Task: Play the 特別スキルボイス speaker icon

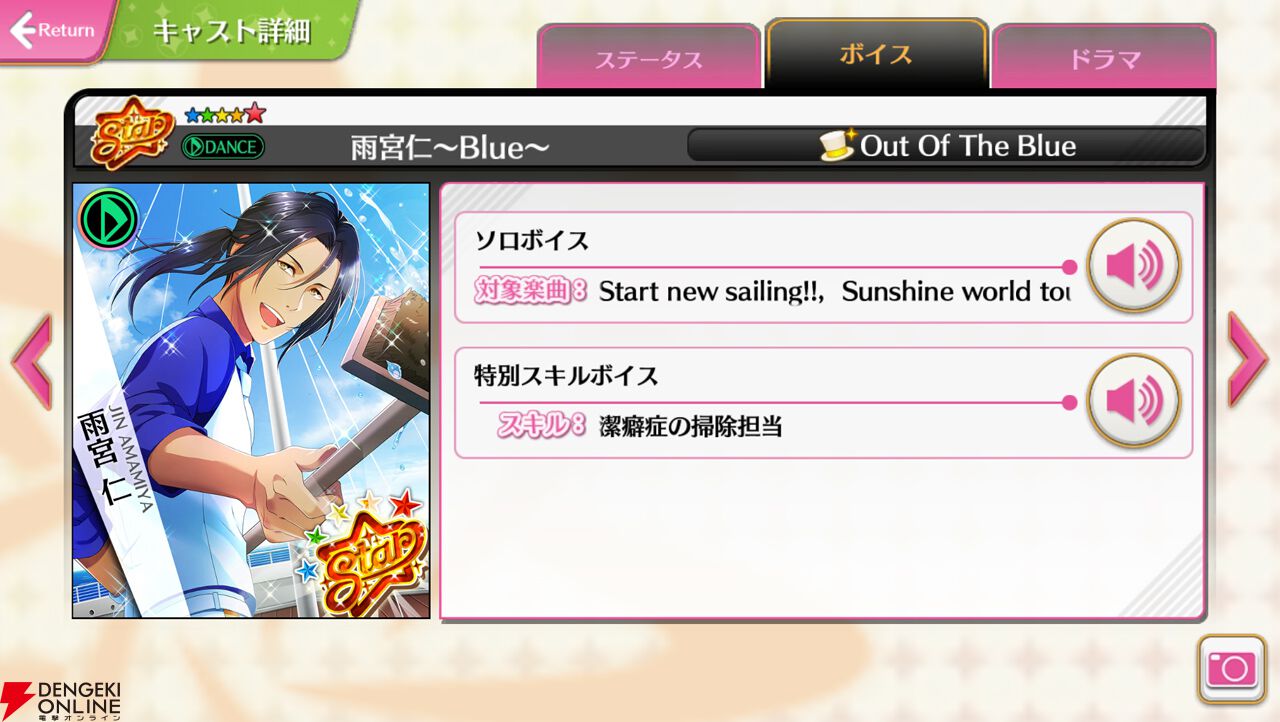Action: 1134,401
